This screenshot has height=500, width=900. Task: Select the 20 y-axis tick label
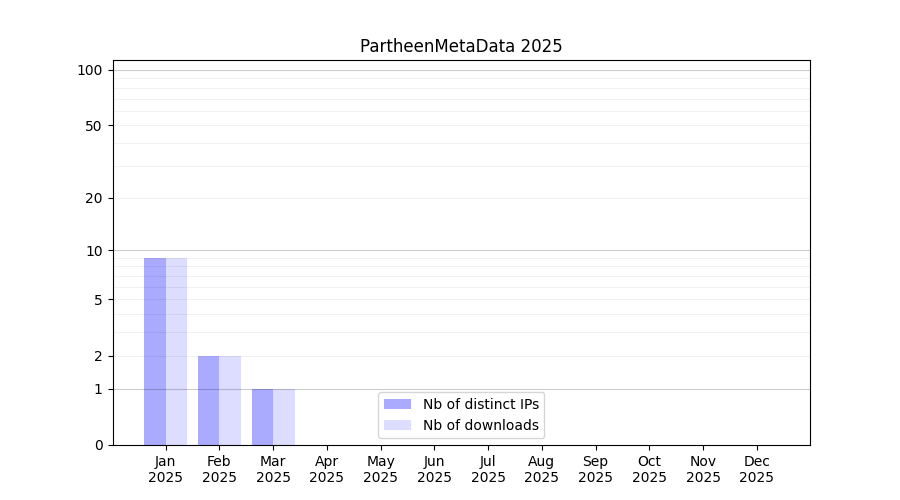pos(94,198)
